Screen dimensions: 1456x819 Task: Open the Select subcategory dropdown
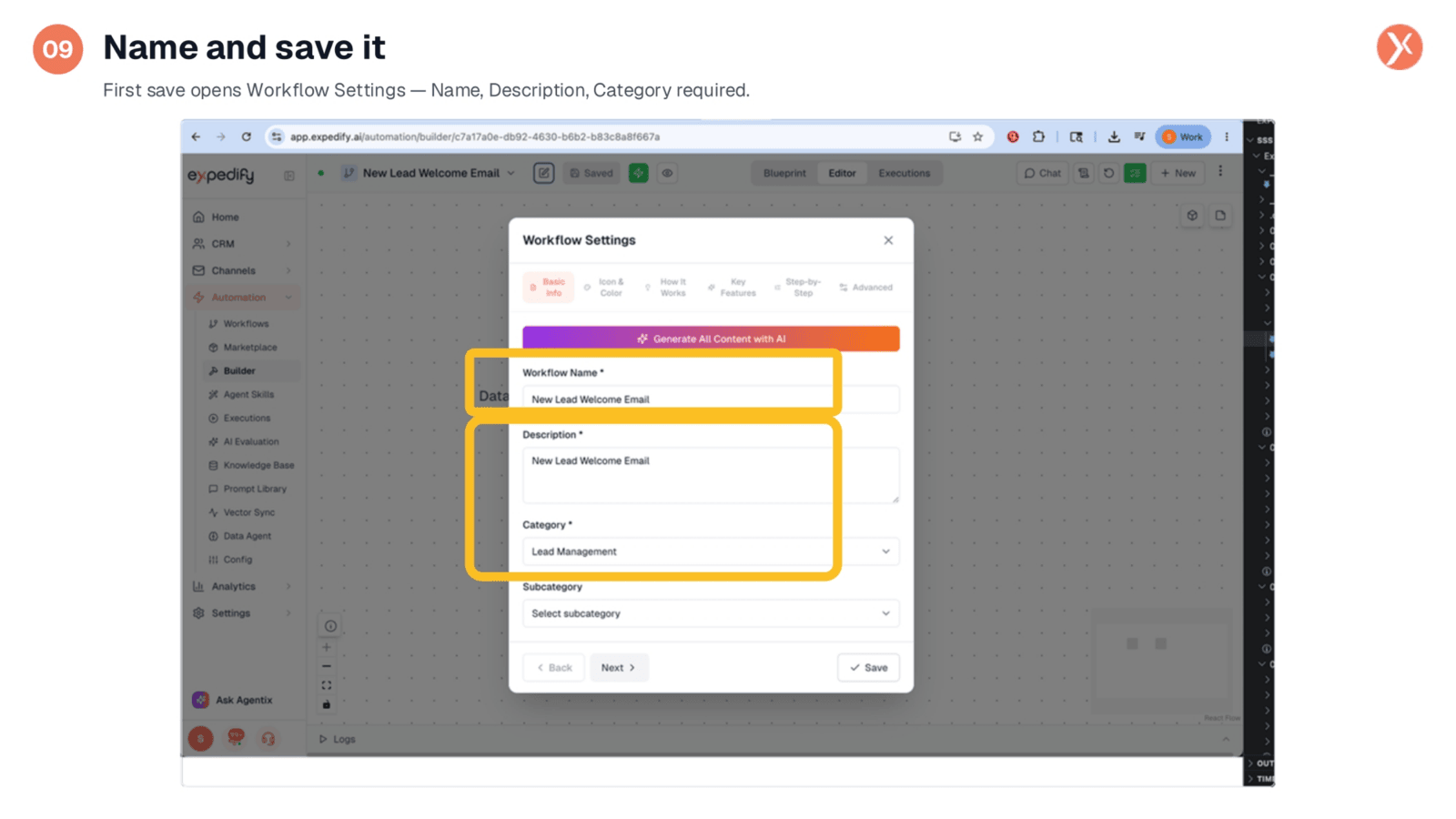point(711,613)
